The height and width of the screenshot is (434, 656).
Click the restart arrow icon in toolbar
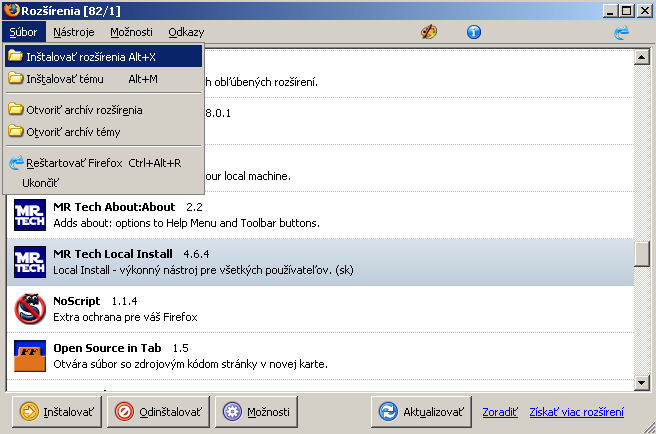(x=622, y=32)
